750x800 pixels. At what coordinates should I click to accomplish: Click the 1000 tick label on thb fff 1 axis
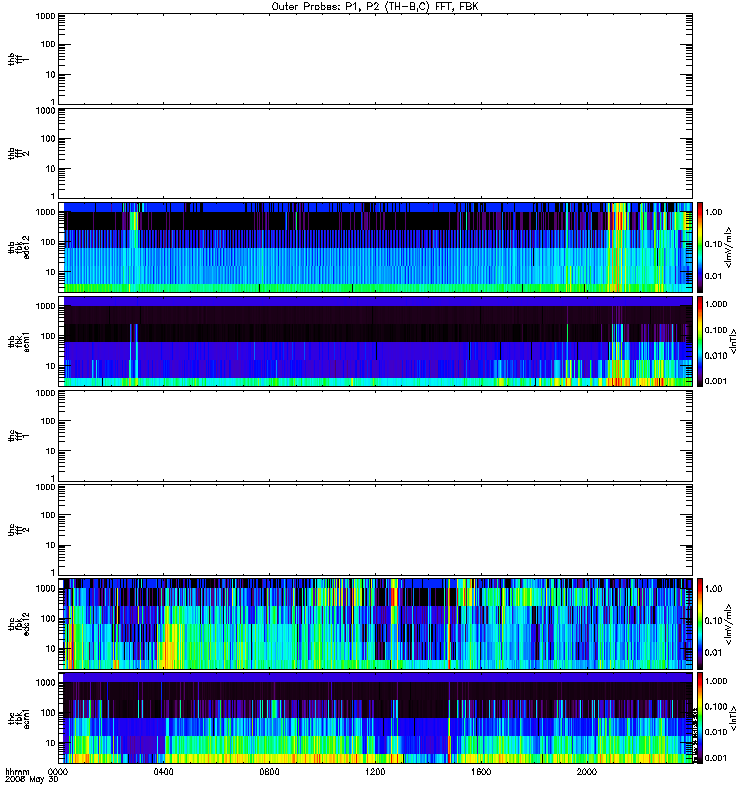coord(45,16)
